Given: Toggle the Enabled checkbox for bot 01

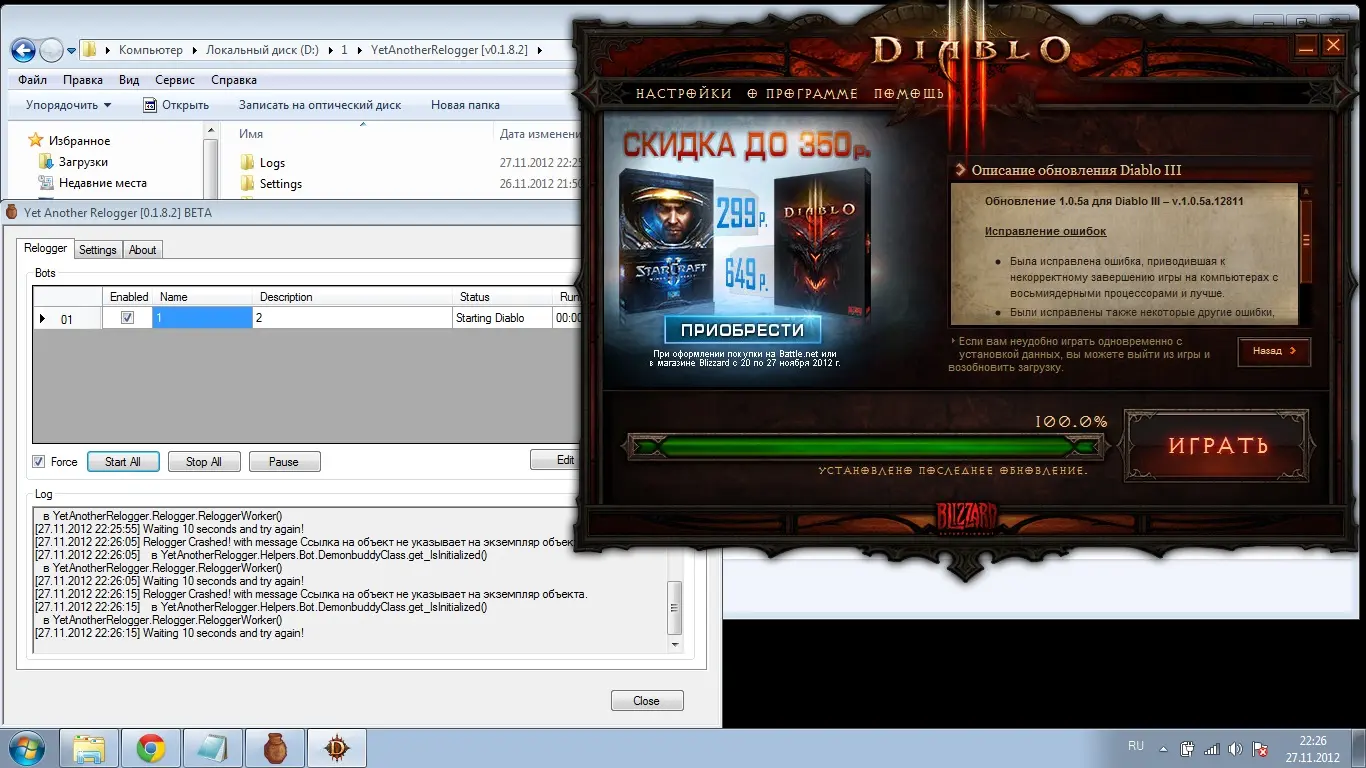Looking at the screenshot, I should [x=127, y=318].
